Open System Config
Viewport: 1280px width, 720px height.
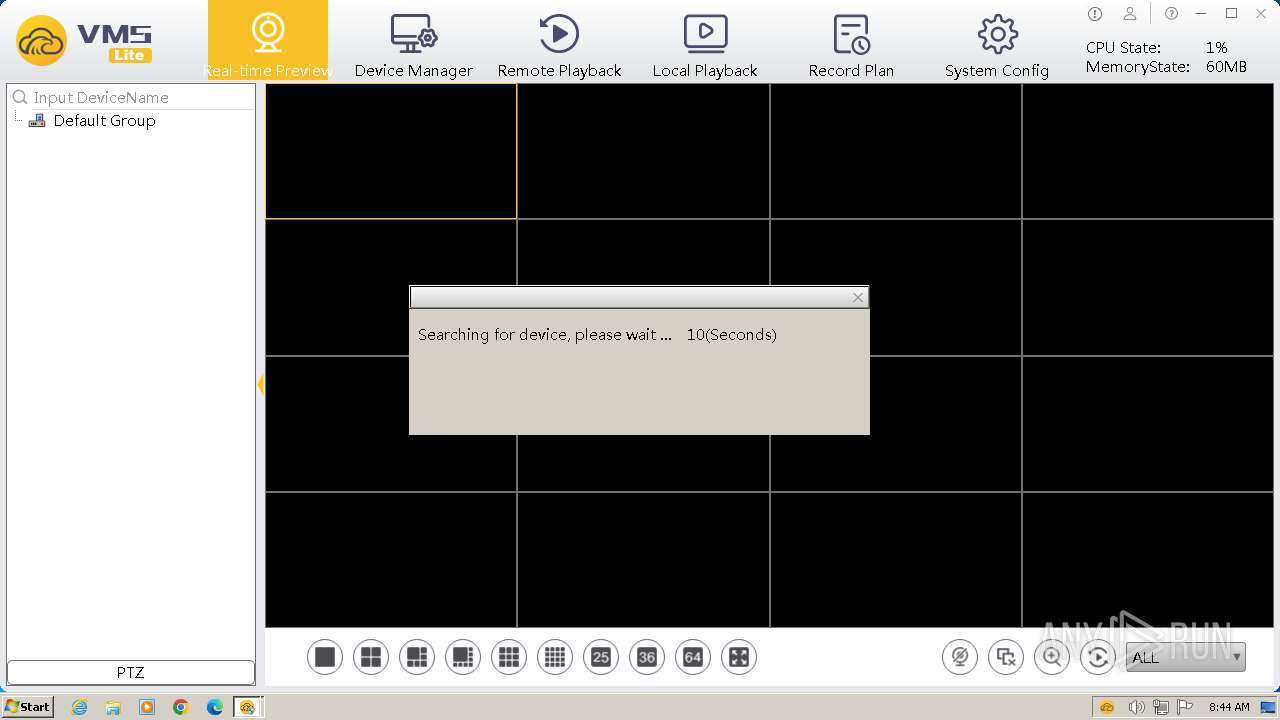997,45
